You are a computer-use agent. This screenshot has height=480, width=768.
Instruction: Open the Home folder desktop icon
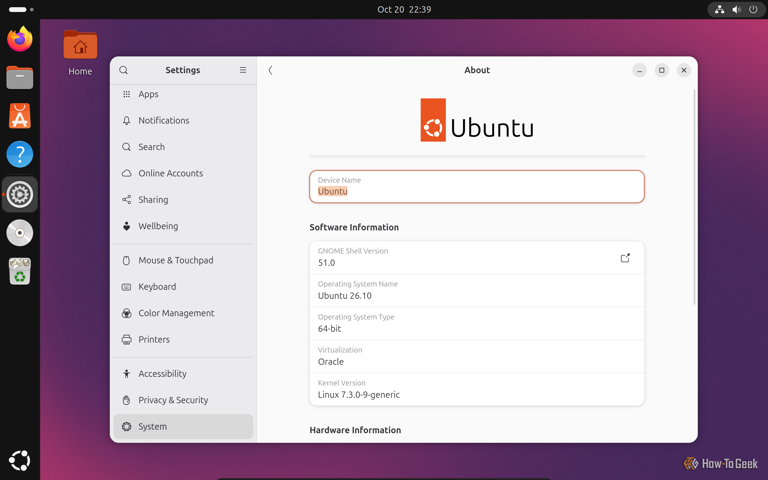click(80, 53)
